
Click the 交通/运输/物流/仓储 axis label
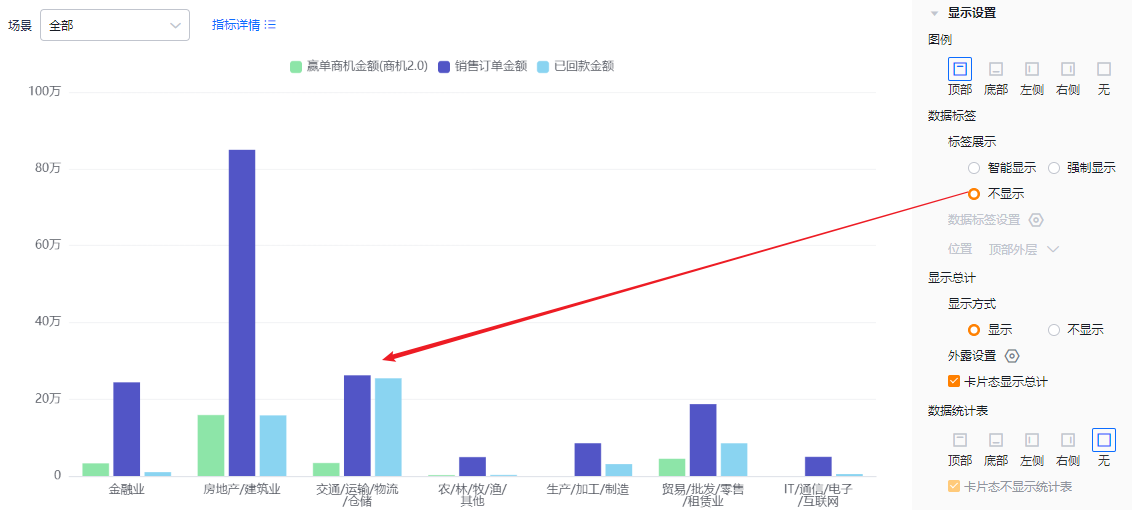click(x=357, y=495)
